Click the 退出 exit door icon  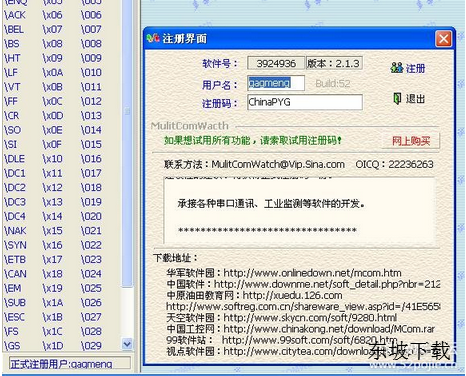tap(397, 98)
